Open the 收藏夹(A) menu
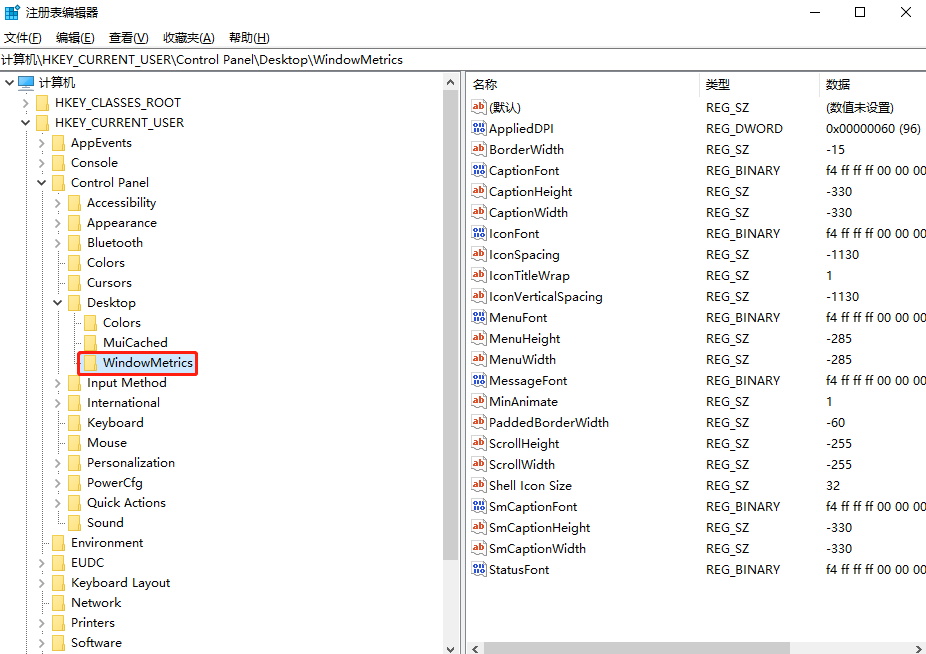This screenshot has width=926, height=654. tap(188, 38)
